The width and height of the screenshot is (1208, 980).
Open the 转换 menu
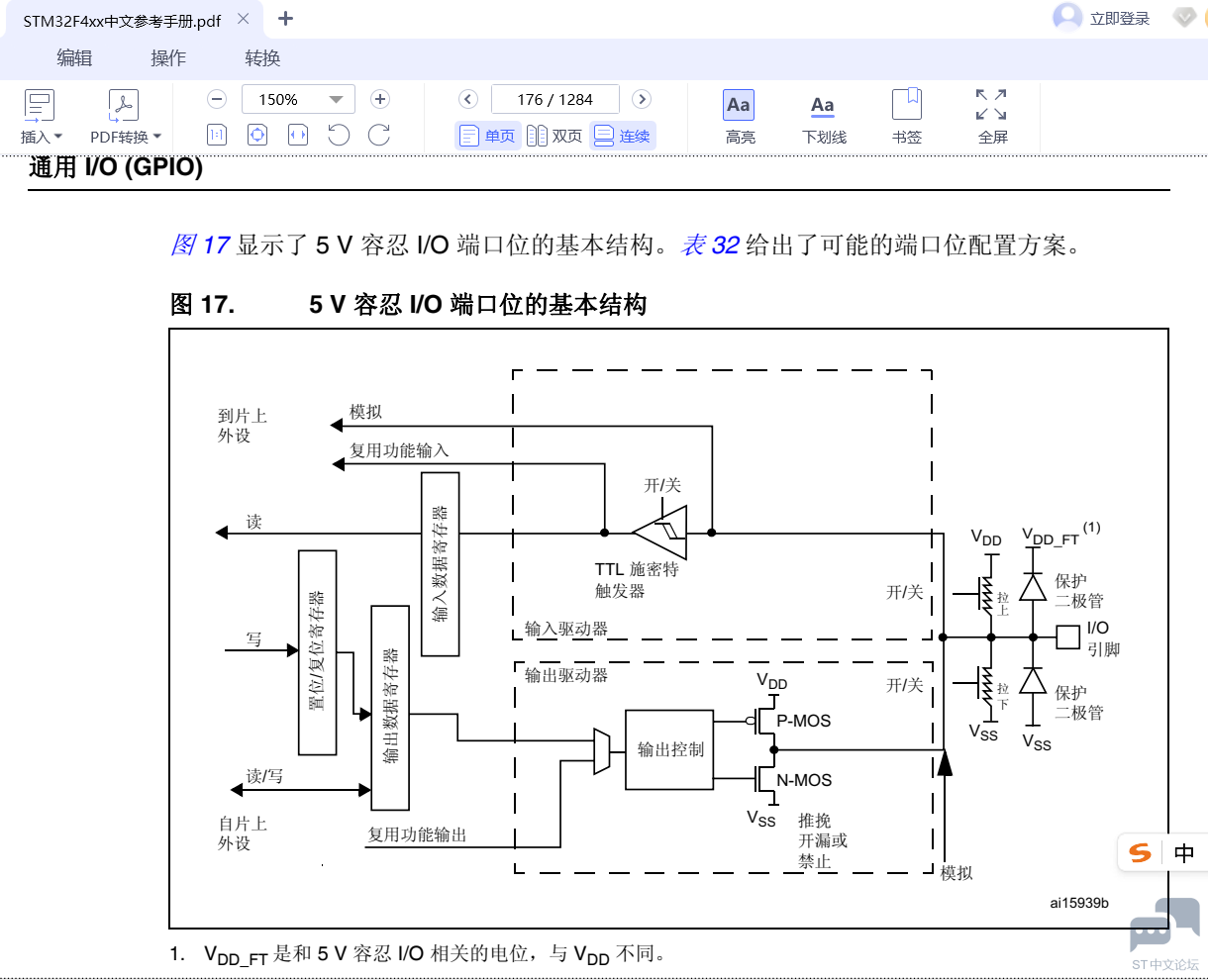point(262,58)
